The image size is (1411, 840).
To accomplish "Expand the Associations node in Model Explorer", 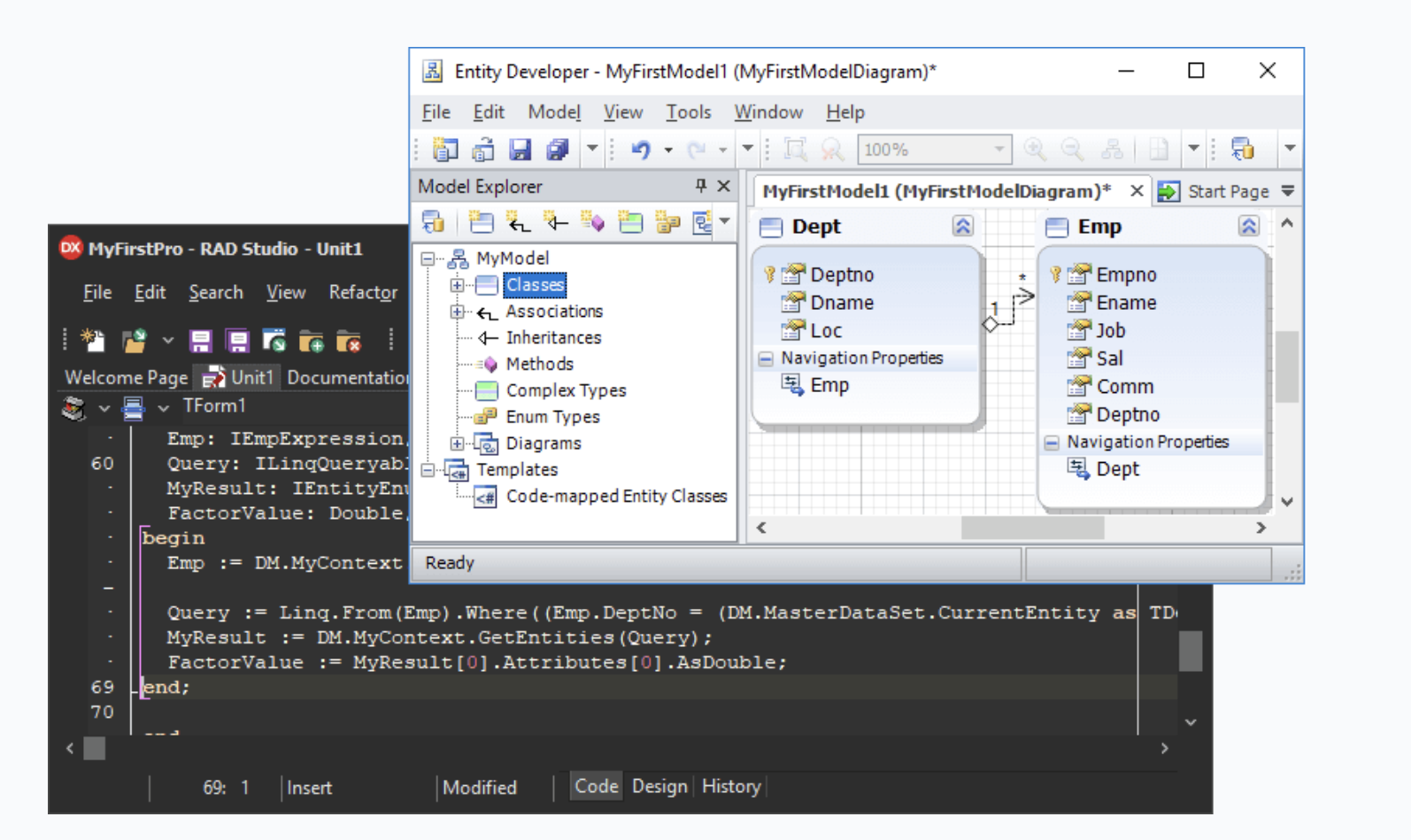I will pyautogui.click(x=457, y=312).
